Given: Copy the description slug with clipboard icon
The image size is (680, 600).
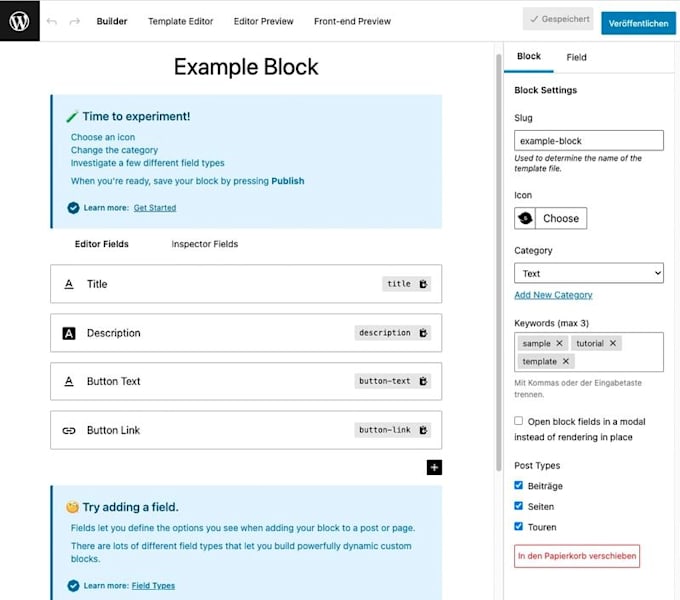Looking at the screenshot, I should pyautogui.click(x=423, y=333).
